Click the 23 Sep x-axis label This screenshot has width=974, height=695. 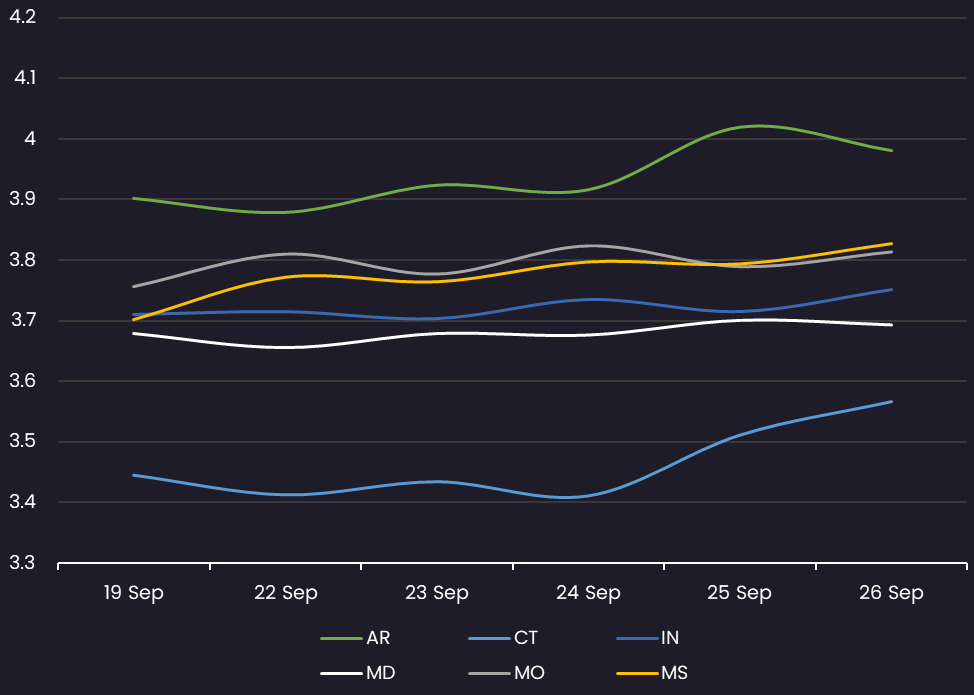pyautogui.click(x=437, y=593)
